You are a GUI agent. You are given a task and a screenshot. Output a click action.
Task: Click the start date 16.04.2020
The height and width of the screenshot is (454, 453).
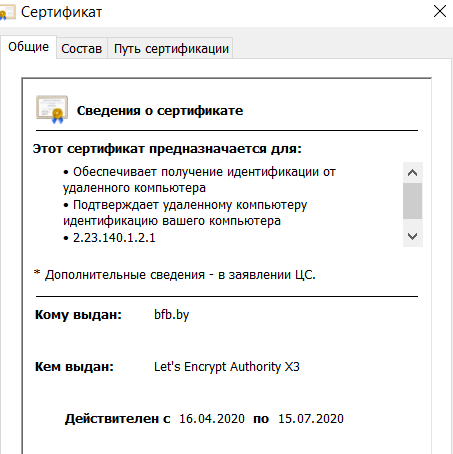212,419
